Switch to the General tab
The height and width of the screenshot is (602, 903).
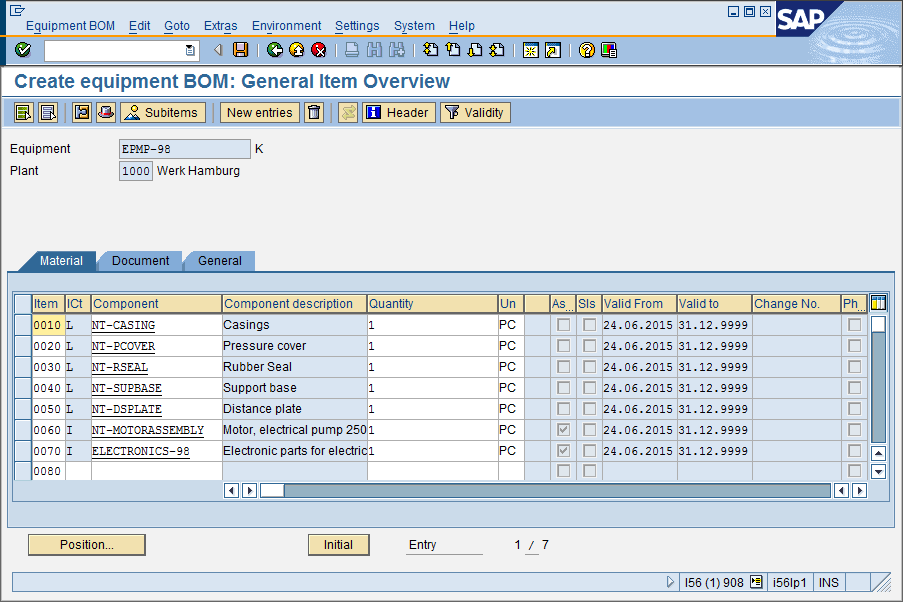click(x=219, y=261)
